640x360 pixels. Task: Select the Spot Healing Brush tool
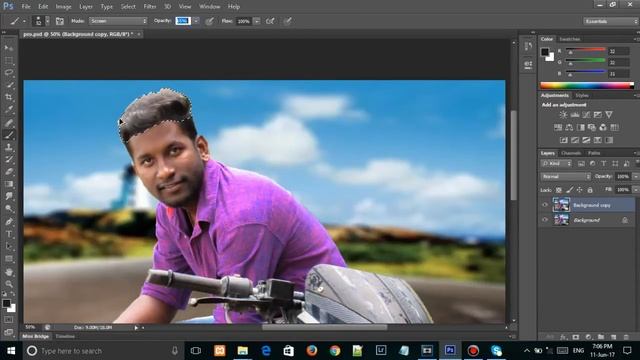(9, 122)
